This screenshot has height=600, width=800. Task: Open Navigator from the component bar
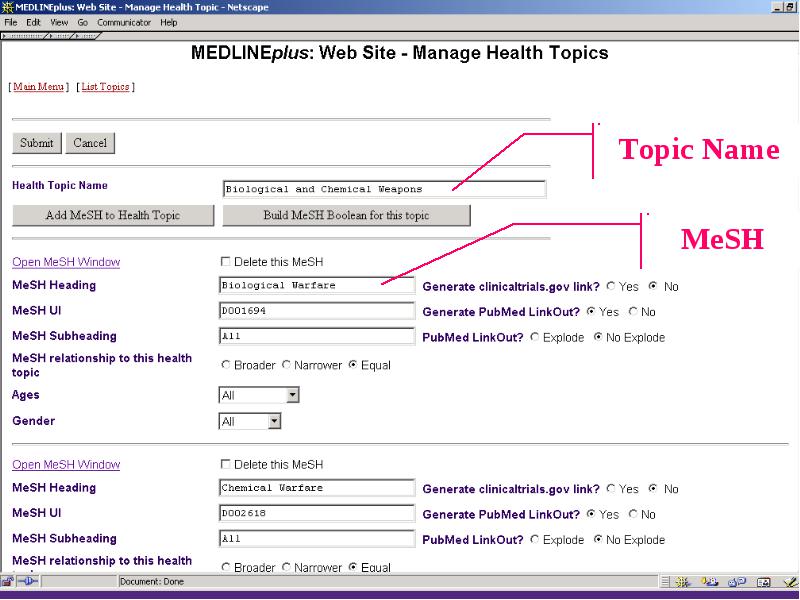pyautogui.click(x=683, y=582)
